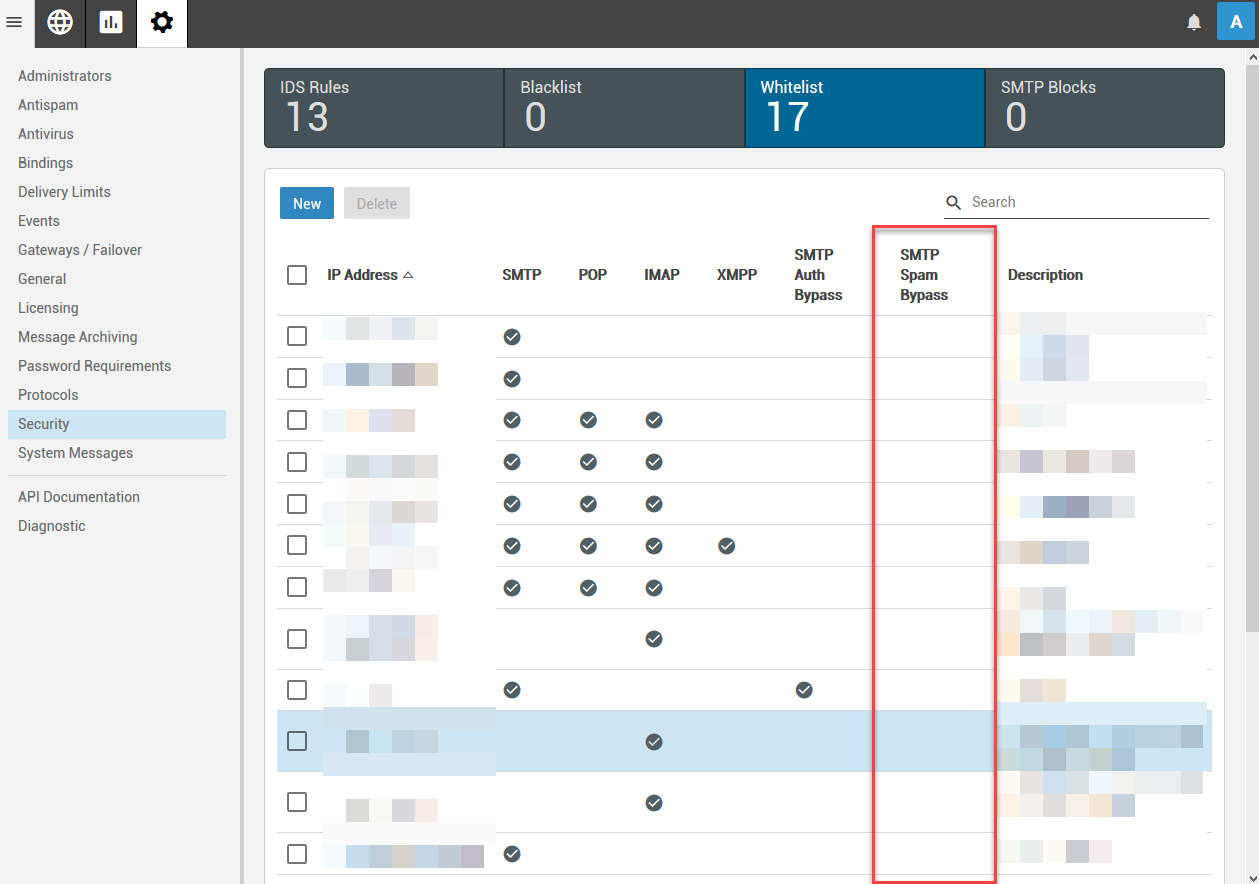Screen dimensions: 1259x884
Task: Switch to the Blacklist tab
Action: [x=624, y=108]
